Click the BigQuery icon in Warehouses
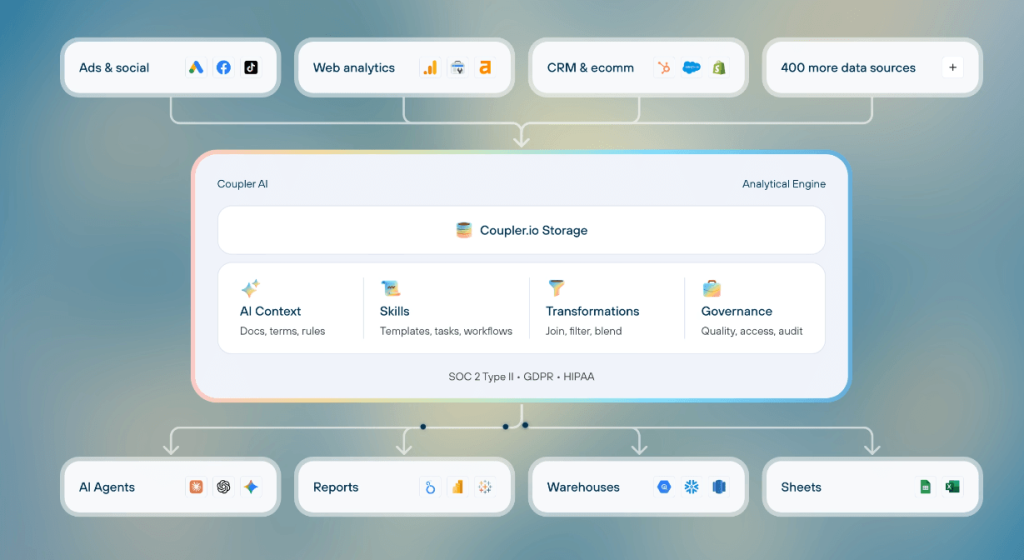1024x560 pixels. coord(664,487)
